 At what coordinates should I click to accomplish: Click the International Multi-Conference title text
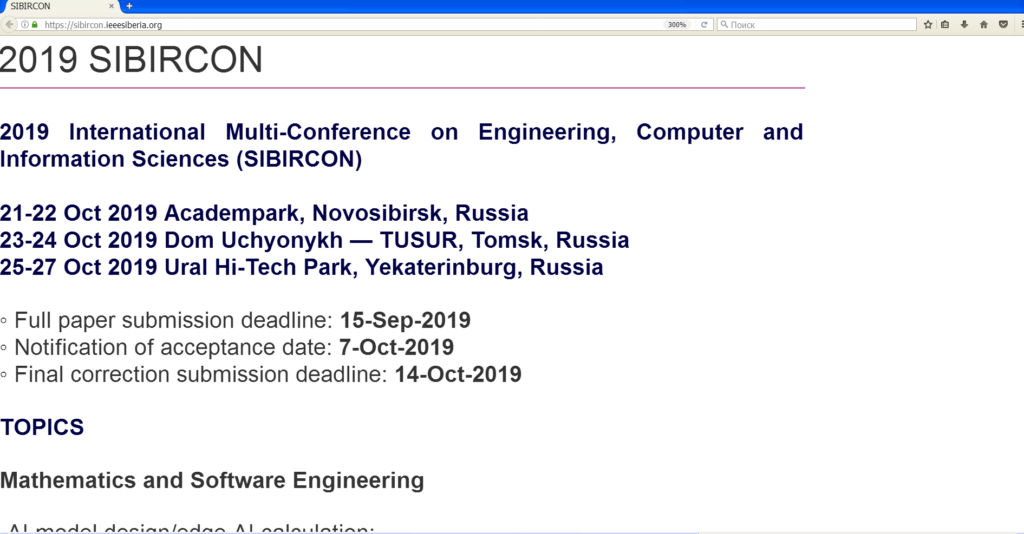point(401,146)
